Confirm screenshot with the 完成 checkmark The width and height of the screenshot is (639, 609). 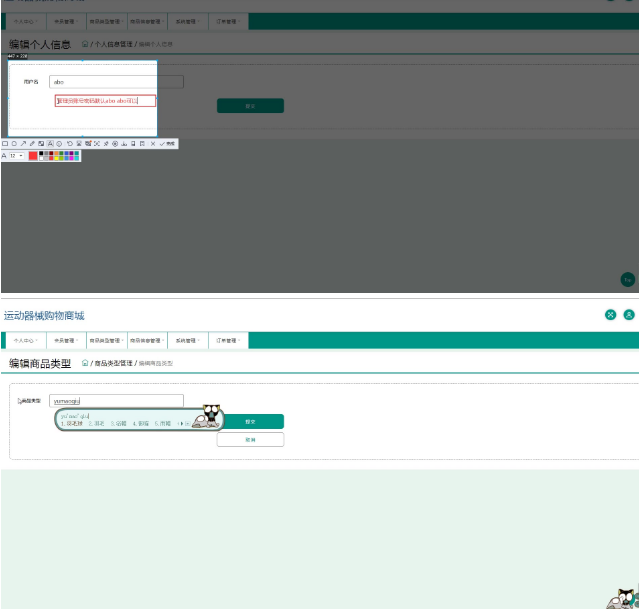[x=167, y=143]
